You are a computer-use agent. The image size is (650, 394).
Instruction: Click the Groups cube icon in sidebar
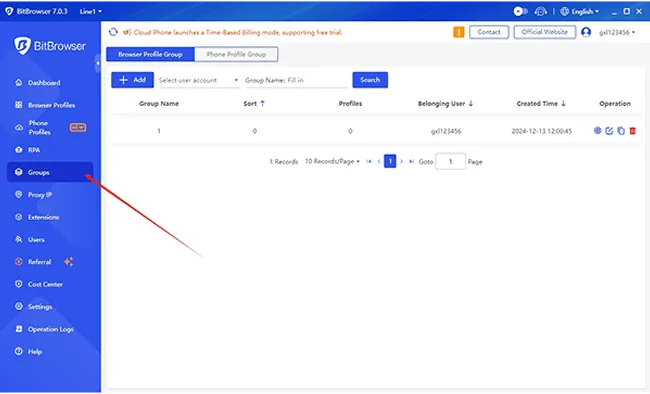pyautogui.click(x=19, y=172)
